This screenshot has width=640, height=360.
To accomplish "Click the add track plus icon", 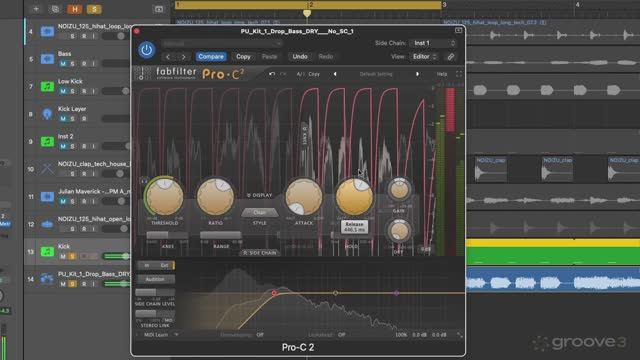I will pyautogui.click(x=36, y=9).
